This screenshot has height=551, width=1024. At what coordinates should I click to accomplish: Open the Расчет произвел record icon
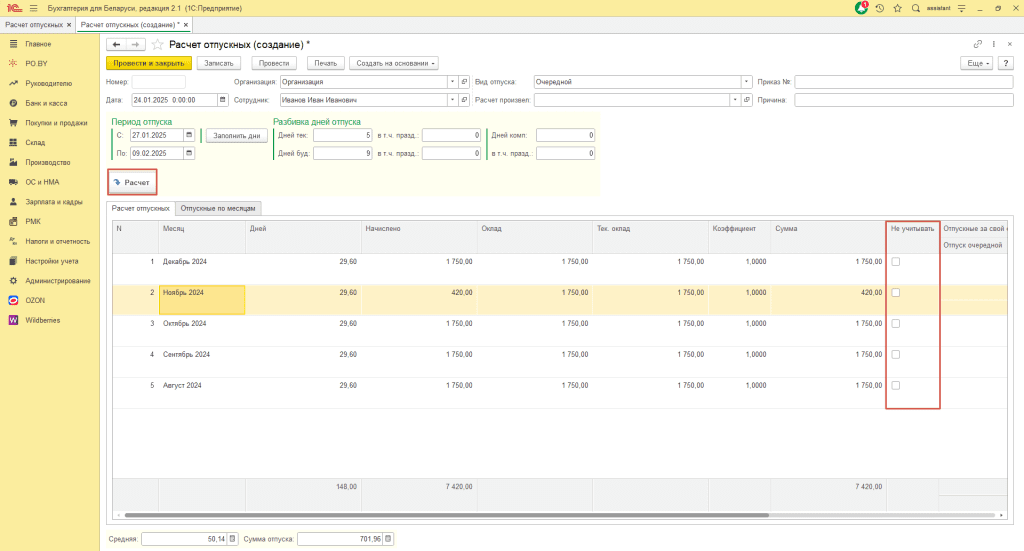747,100
